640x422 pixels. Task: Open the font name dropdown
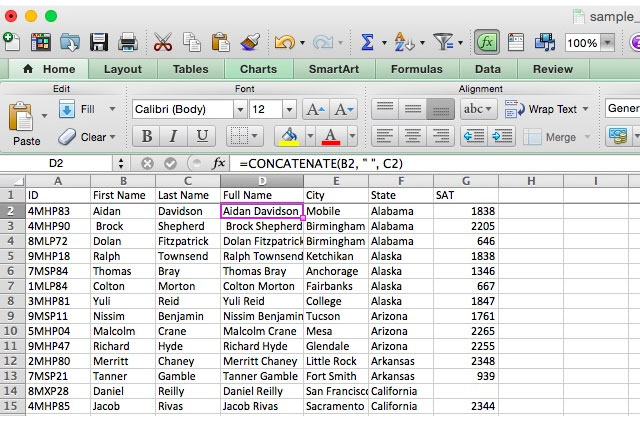240,109
